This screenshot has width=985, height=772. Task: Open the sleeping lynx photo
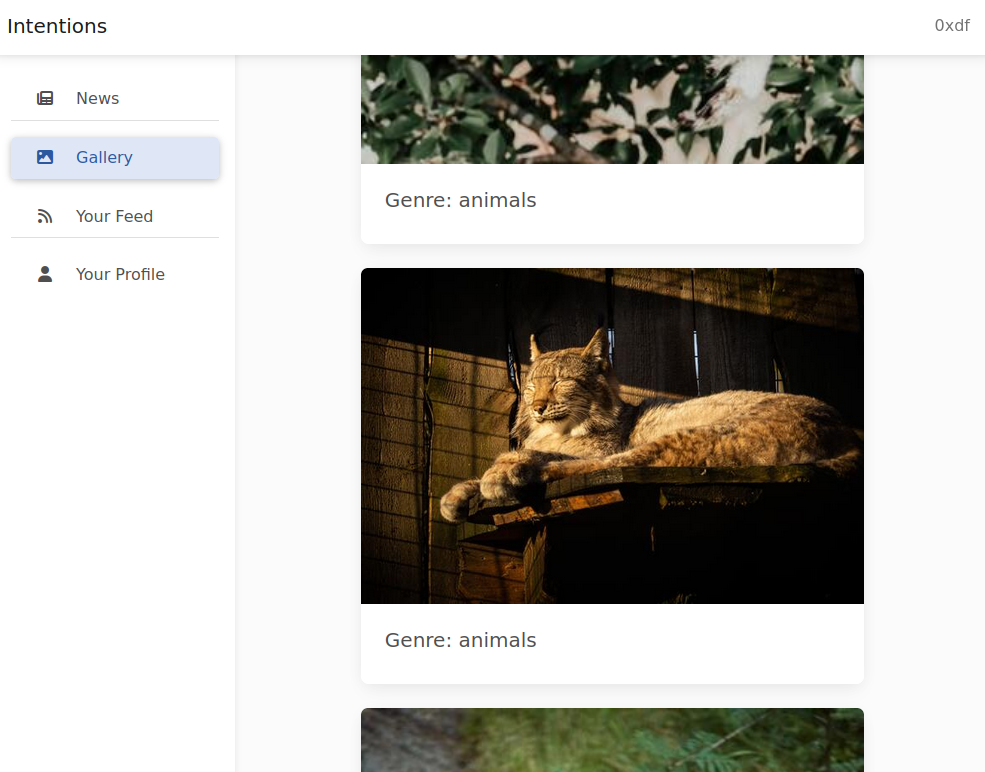point(612,436)
